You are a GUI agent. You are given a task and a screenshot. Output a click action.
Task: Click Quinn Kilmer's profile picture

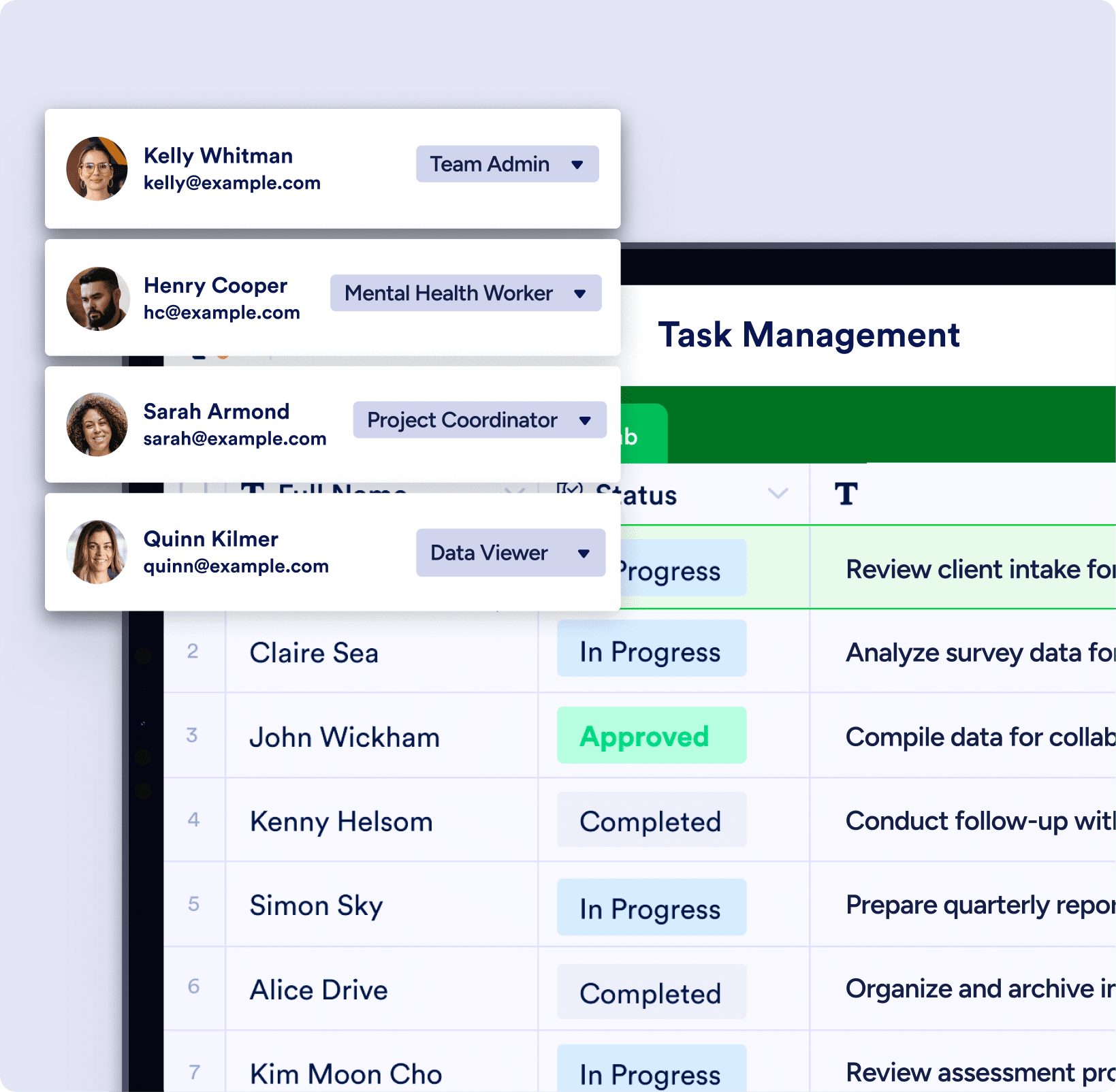(x=97, y=552)
